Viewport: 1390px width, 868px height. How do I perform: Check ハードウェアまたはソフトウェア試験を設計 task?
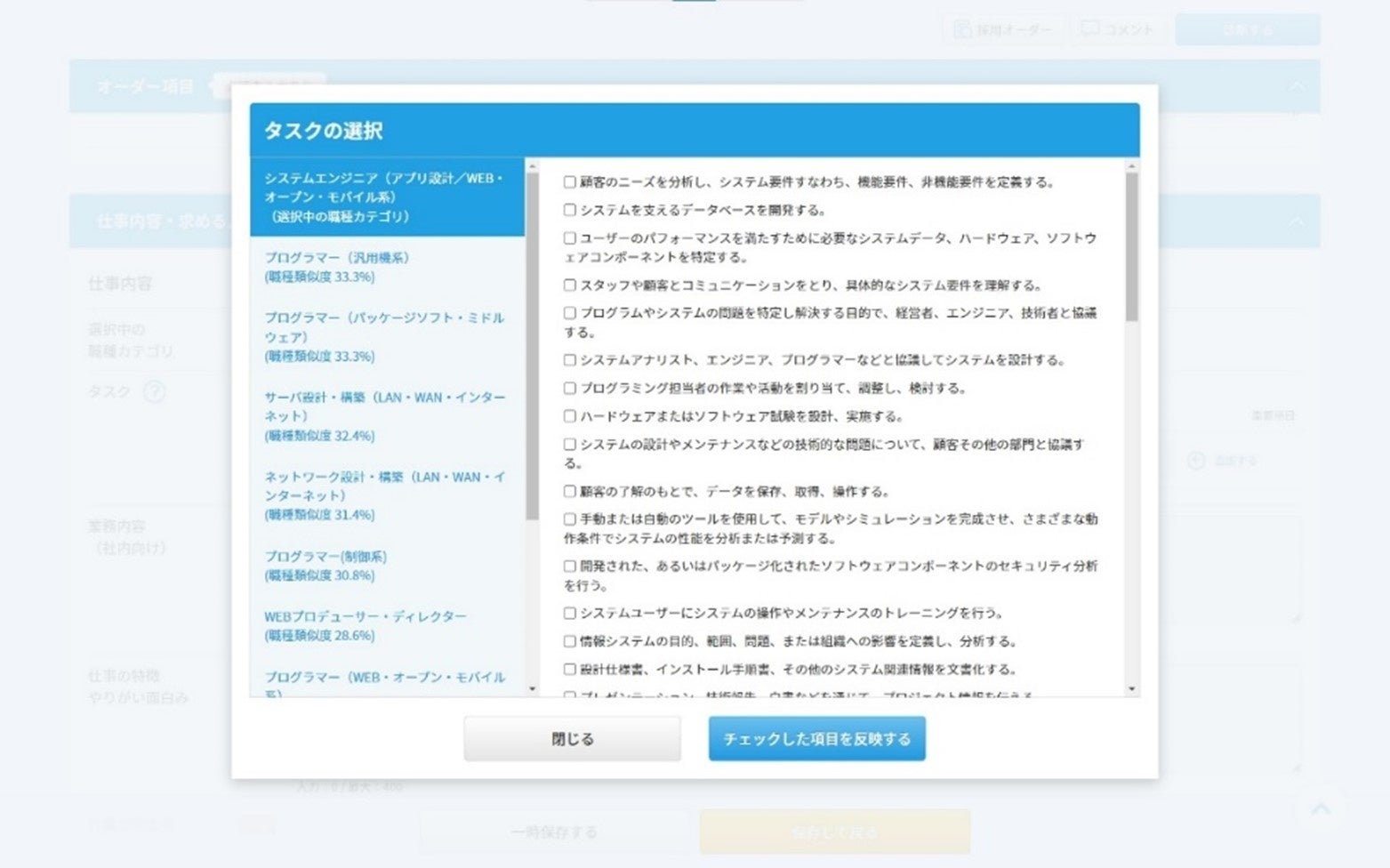point(569,416)
